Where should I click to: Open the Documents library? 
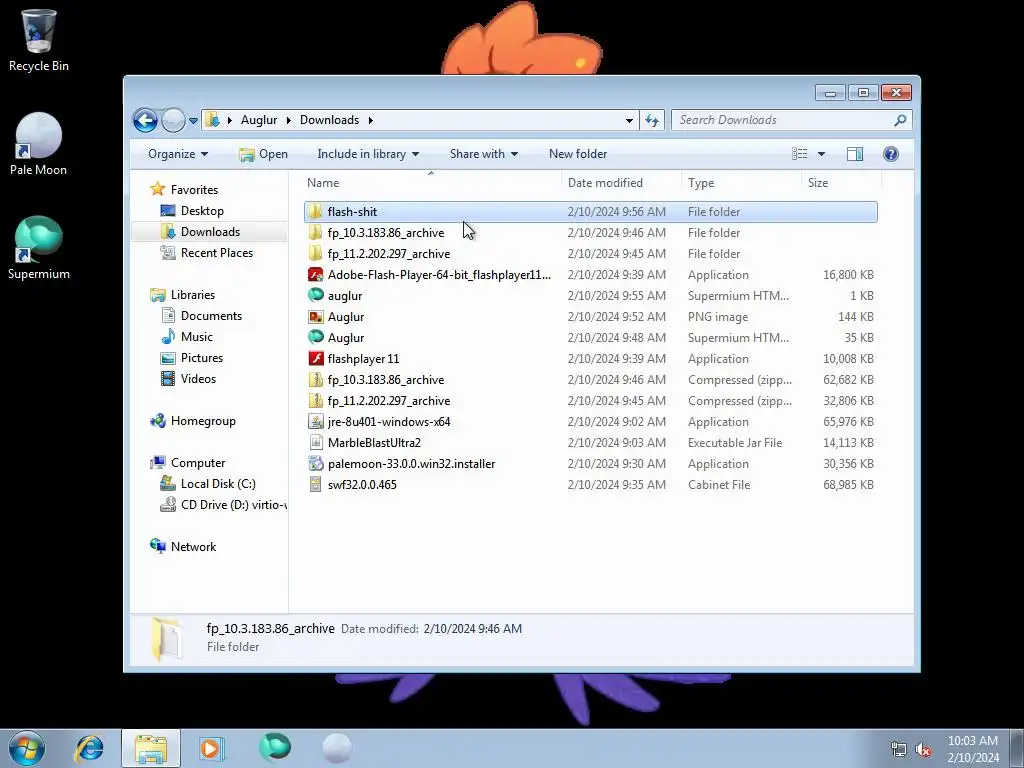point(211,316)
